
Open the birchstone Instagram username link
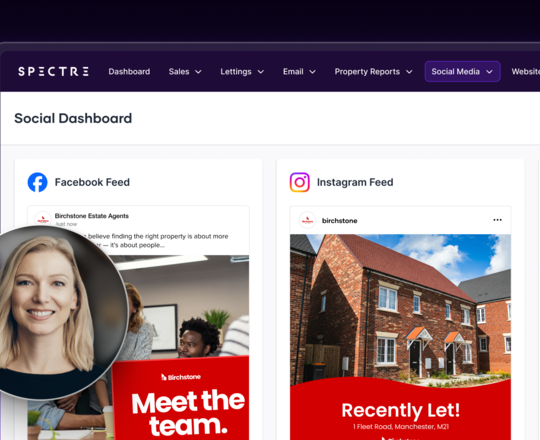pos(340,221)
